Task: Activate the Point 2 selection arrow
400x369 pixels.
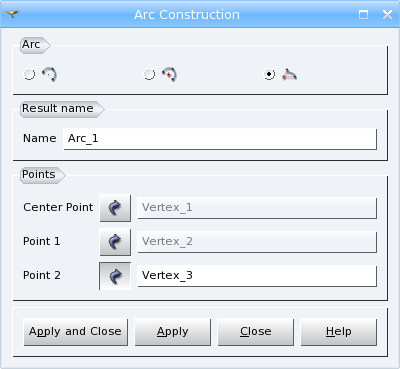Action: [x=115, y=276]
